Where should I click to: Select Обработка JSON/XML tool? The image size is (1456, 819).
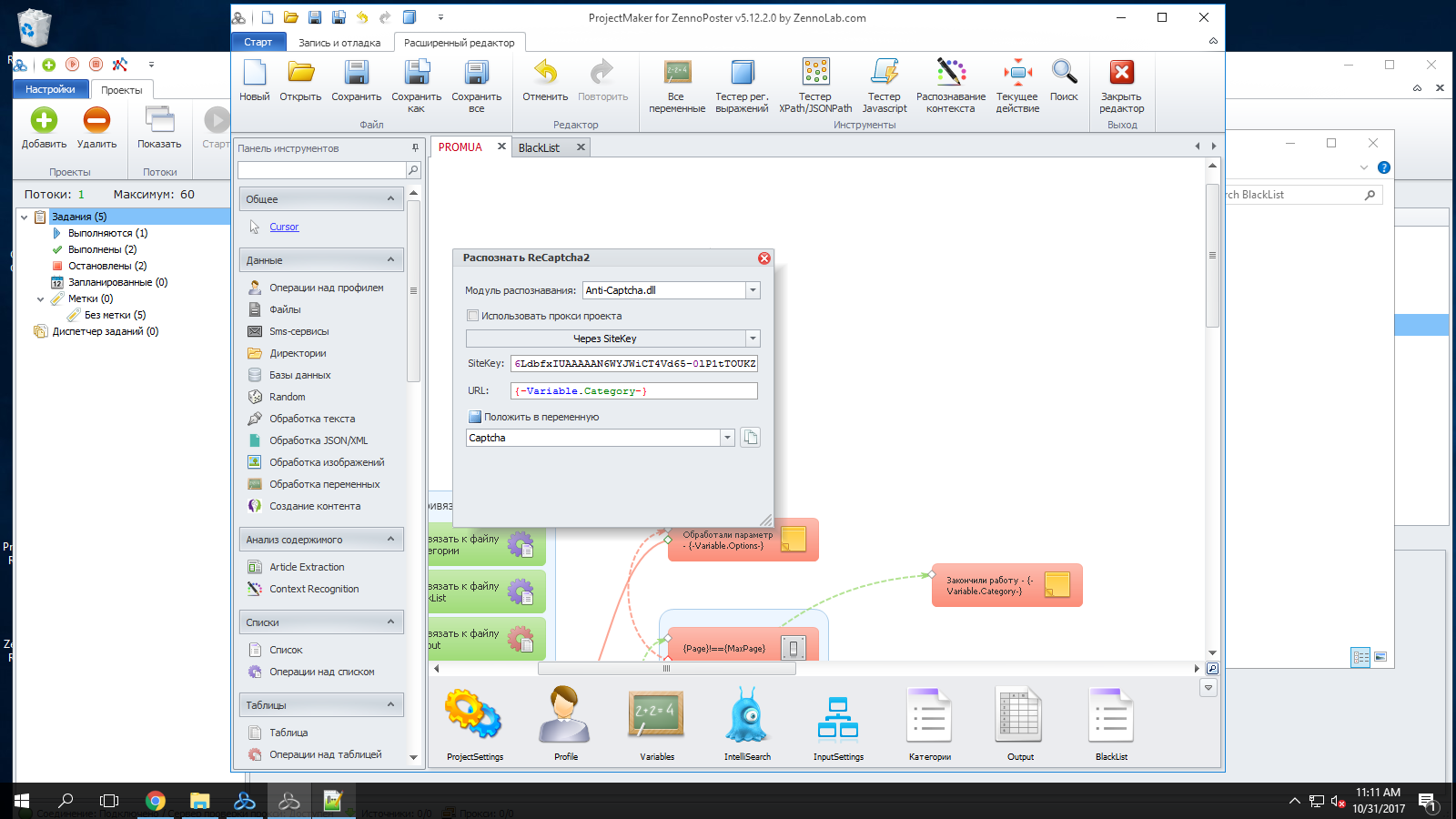[318, 440]
